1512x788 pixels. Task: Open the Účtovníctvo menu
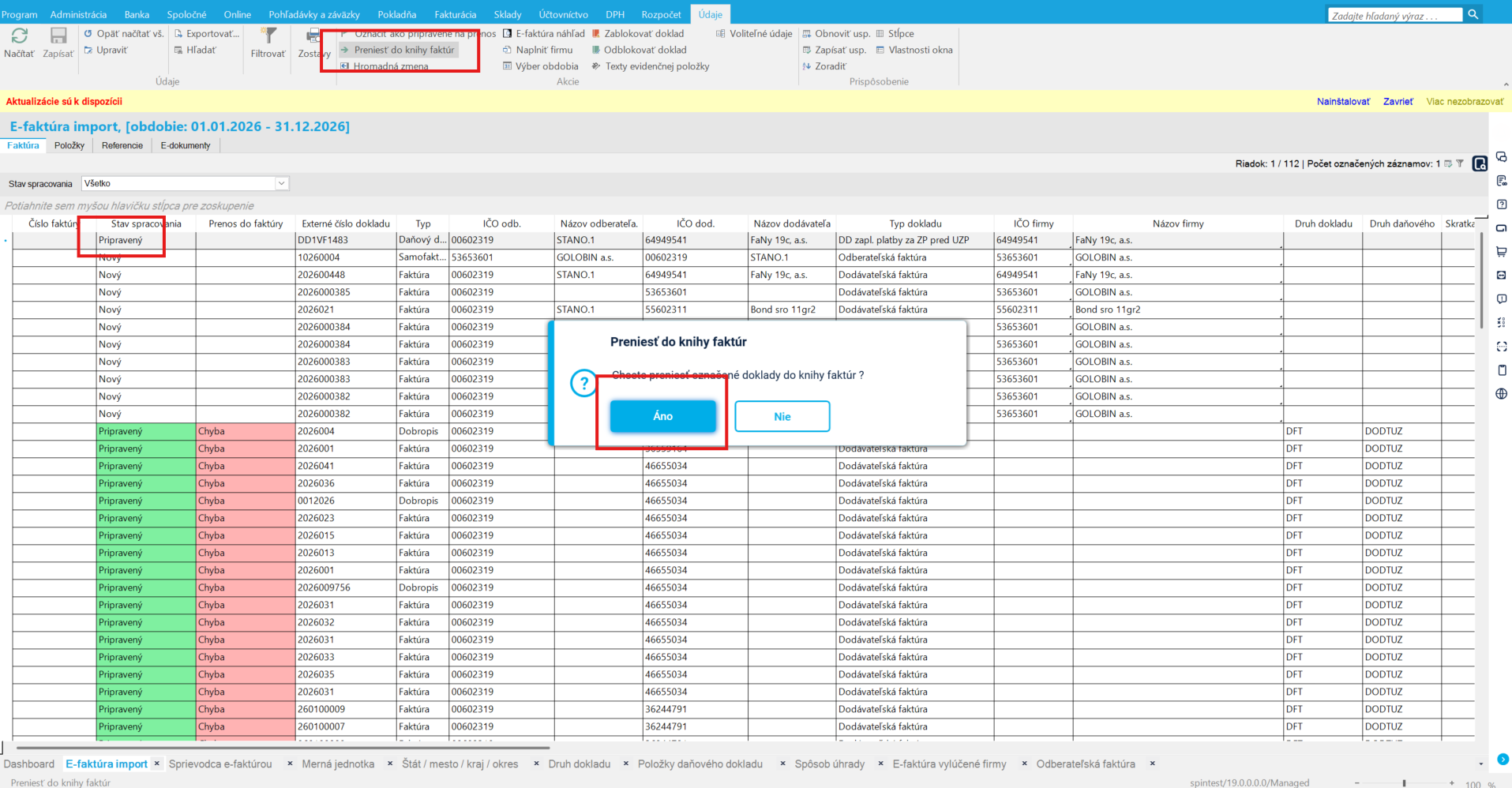coord(563,14)
